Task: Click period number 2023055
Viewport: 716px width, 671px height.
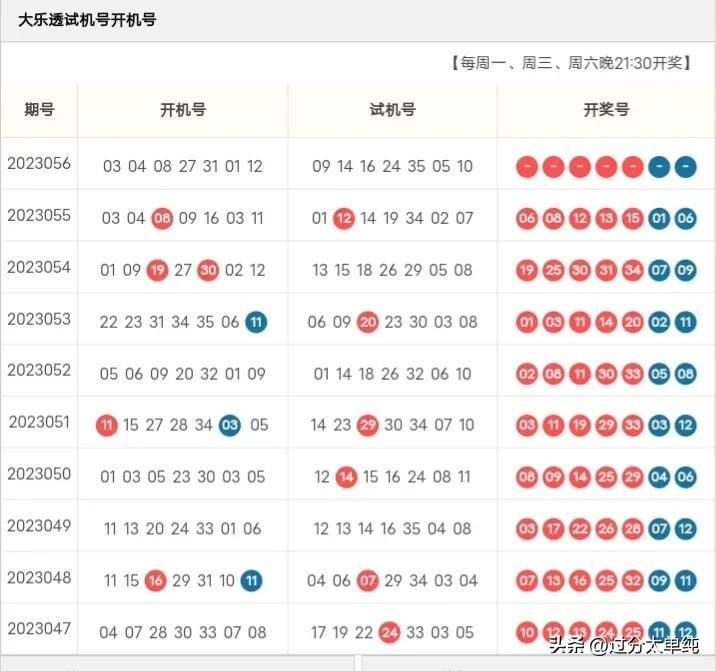Action: click(x=39, y=215)
